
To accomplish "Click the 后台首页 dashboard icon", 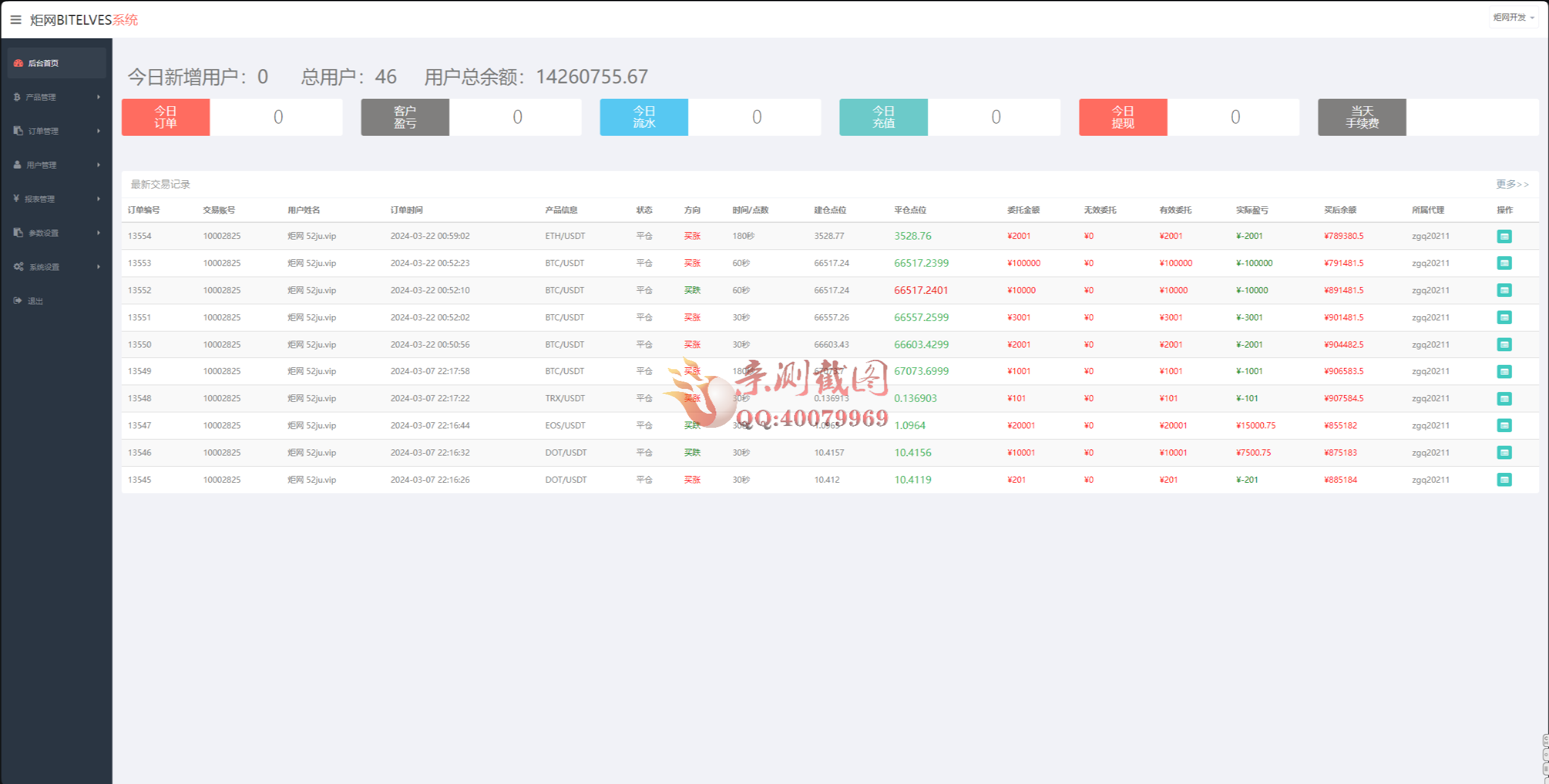I will pos(19,63).
